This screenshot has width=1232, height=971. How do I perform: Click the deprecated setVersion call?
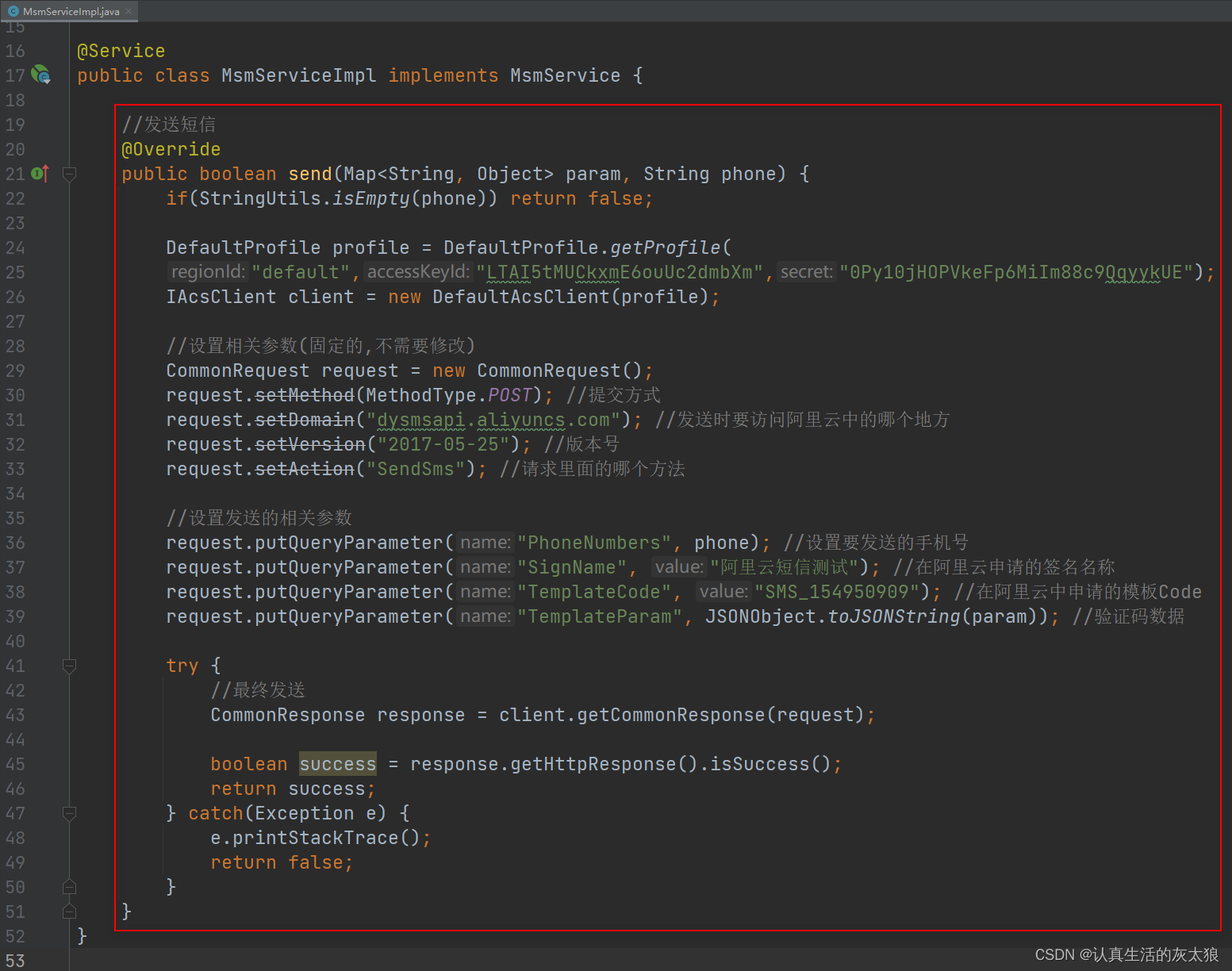[310, 444]
